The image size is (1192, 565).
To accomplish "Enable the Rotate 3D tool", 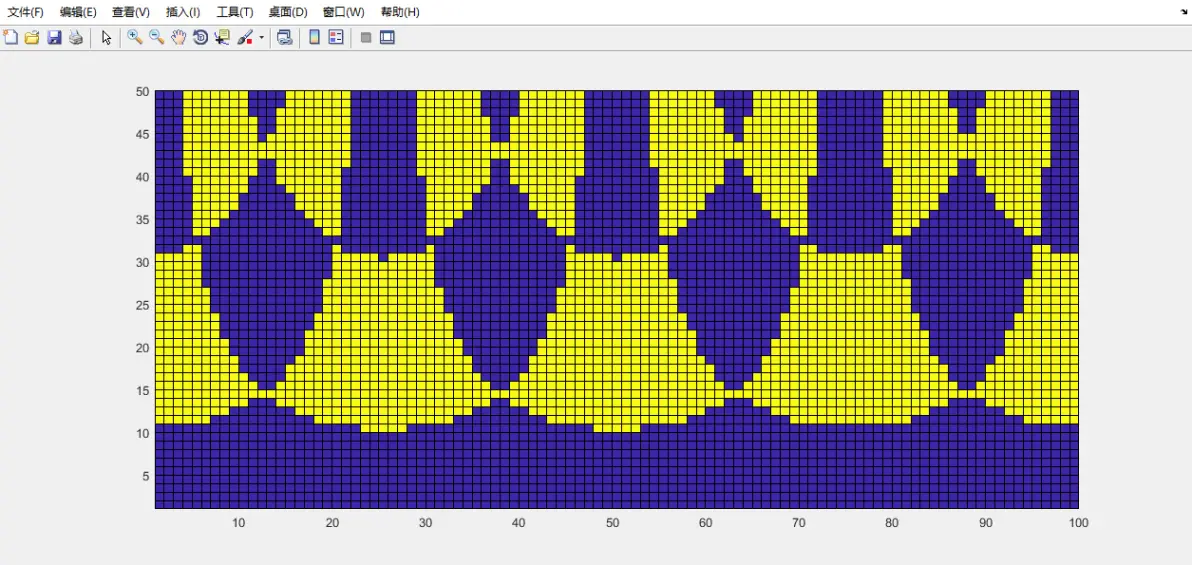I will click(201, 37).
